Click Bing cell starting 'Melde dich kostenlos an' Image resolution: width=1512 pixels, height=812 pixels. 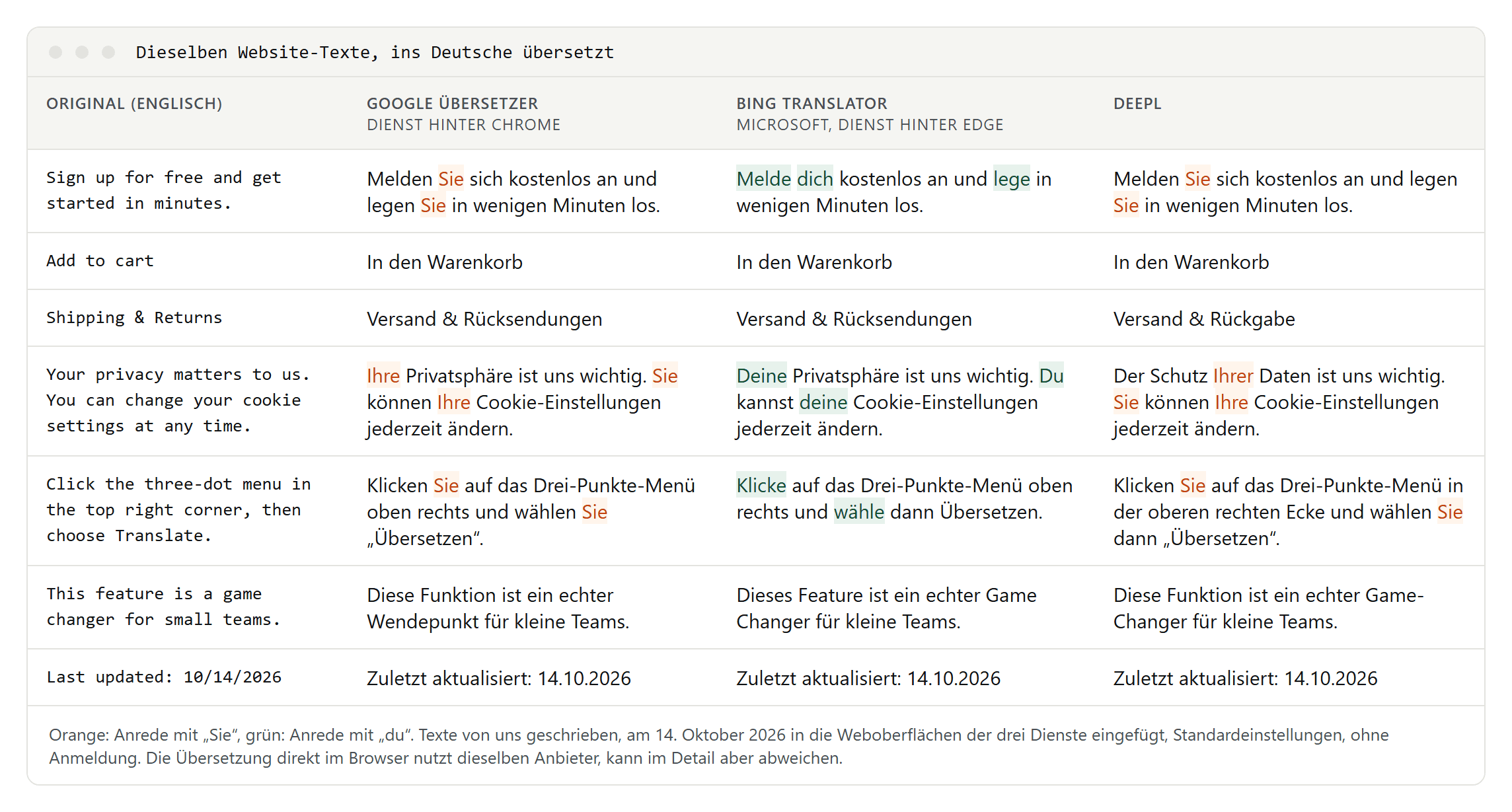[893, 192]
